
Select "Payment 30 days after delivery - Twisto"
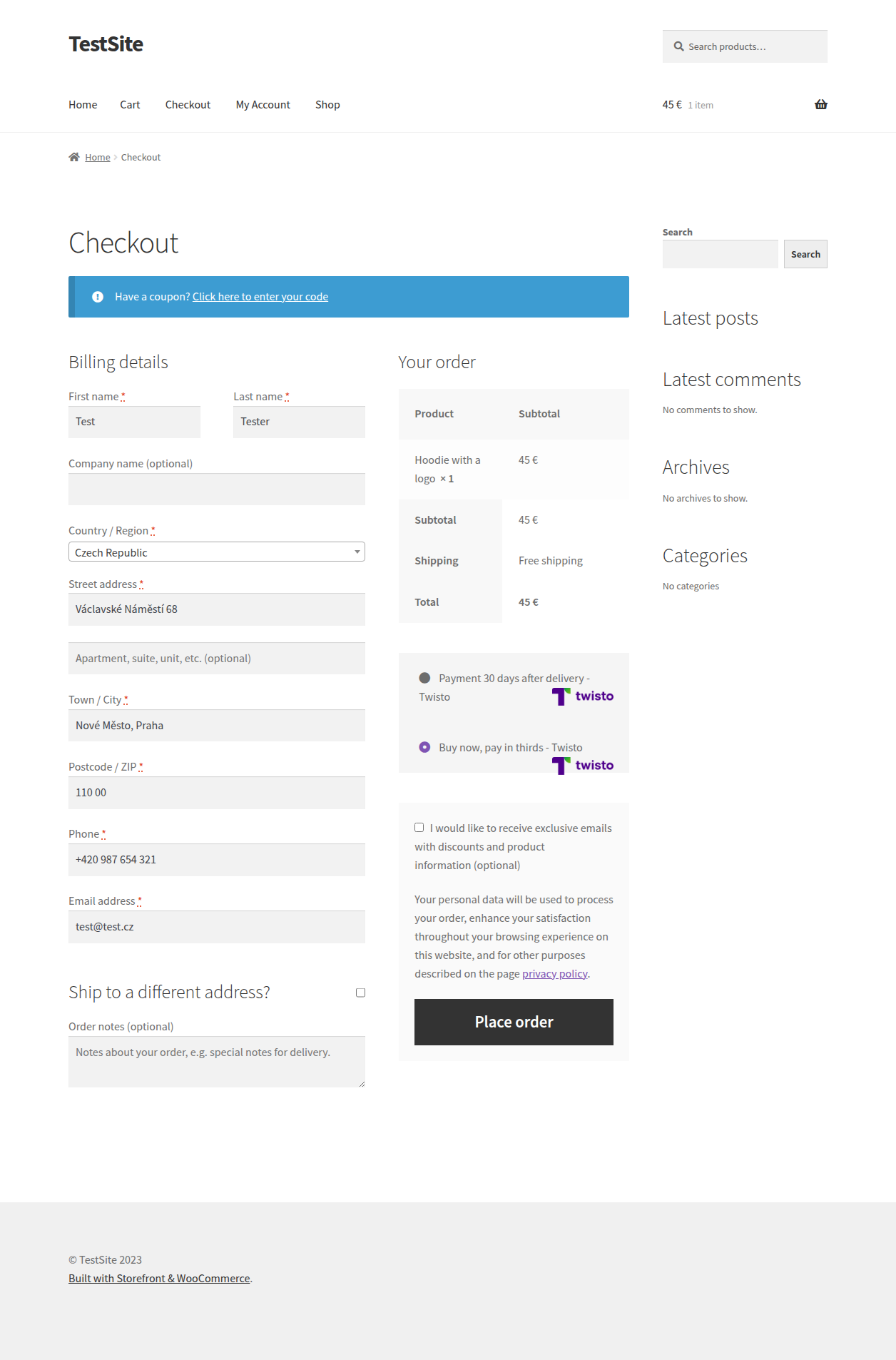click(424, 676)
